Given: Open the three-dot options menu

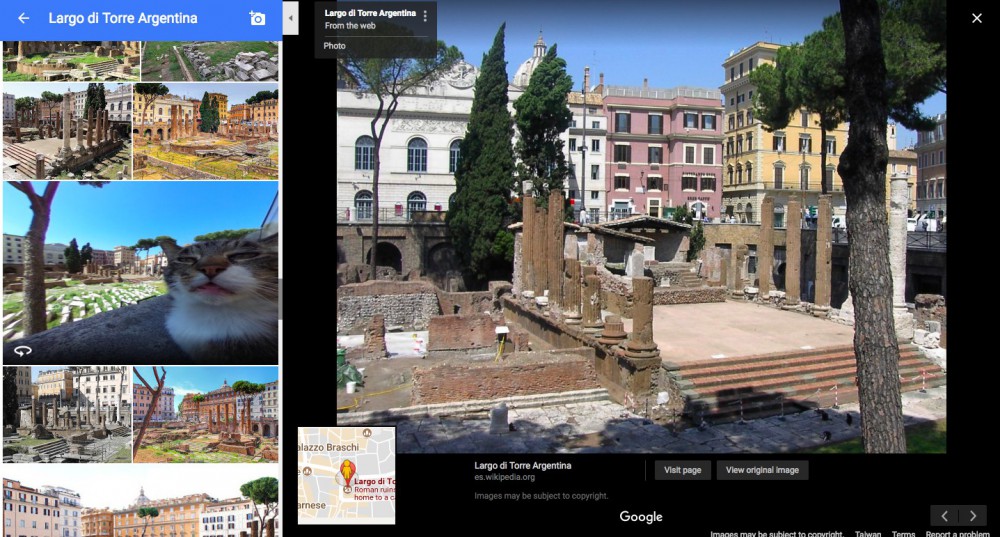Looking at the screenshot, I should click(x=425, y=16).
